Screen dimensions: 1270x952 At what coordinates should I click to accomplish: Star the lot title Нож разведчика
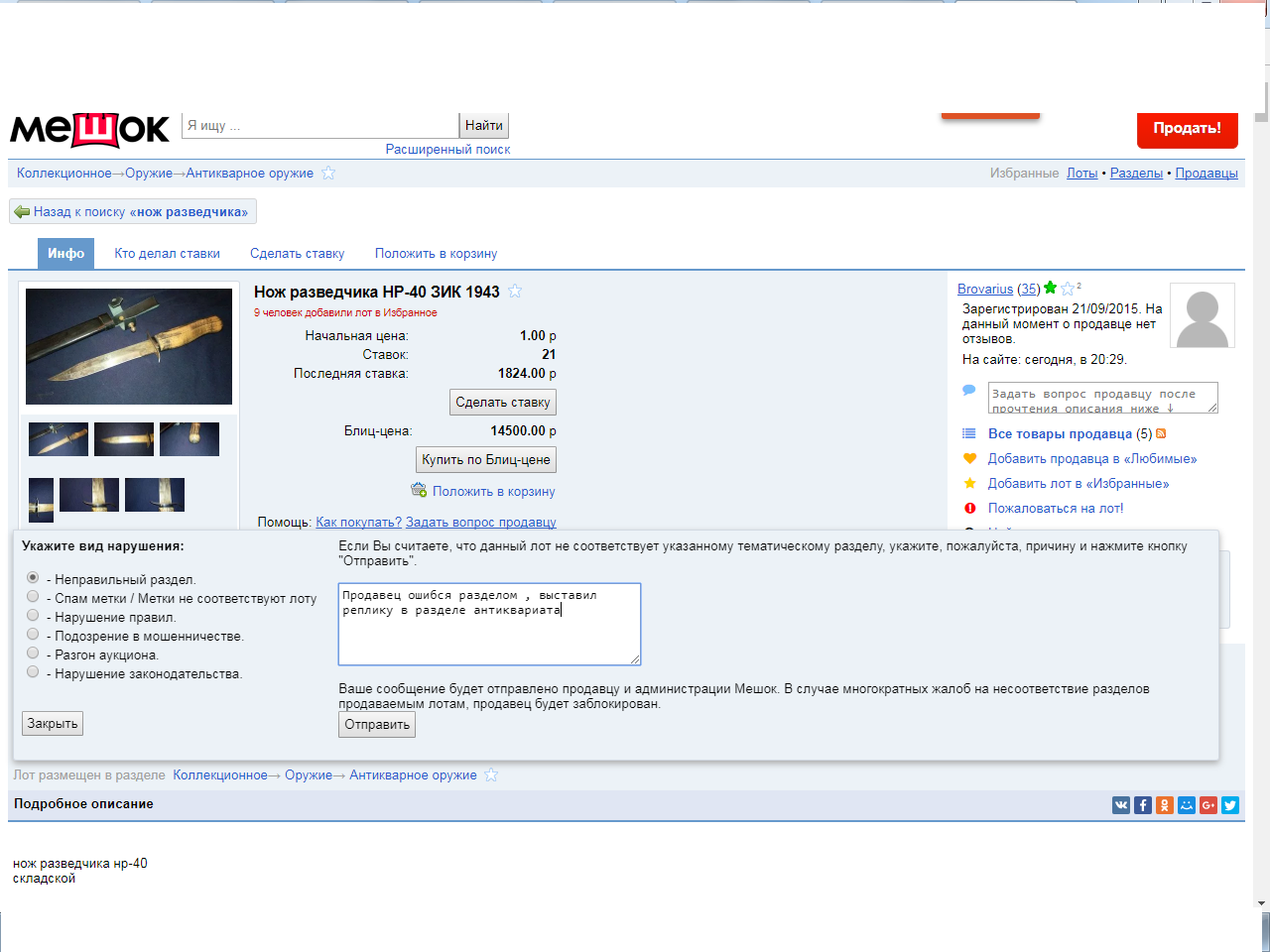(x=515, y=291)
